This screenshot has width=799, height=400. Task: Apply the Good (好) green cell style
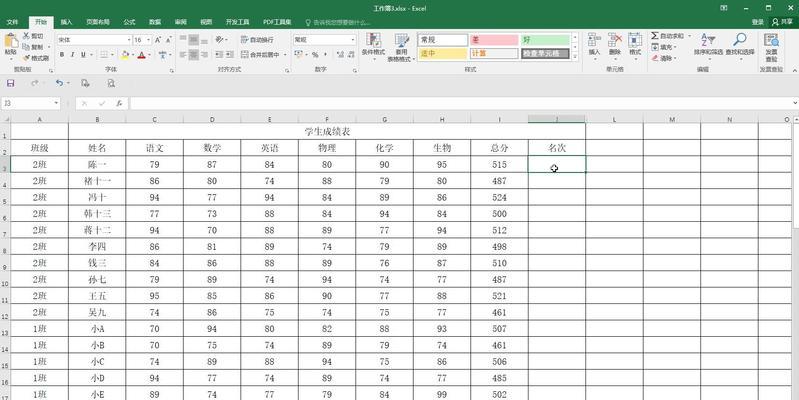click(x=545, y=40)
